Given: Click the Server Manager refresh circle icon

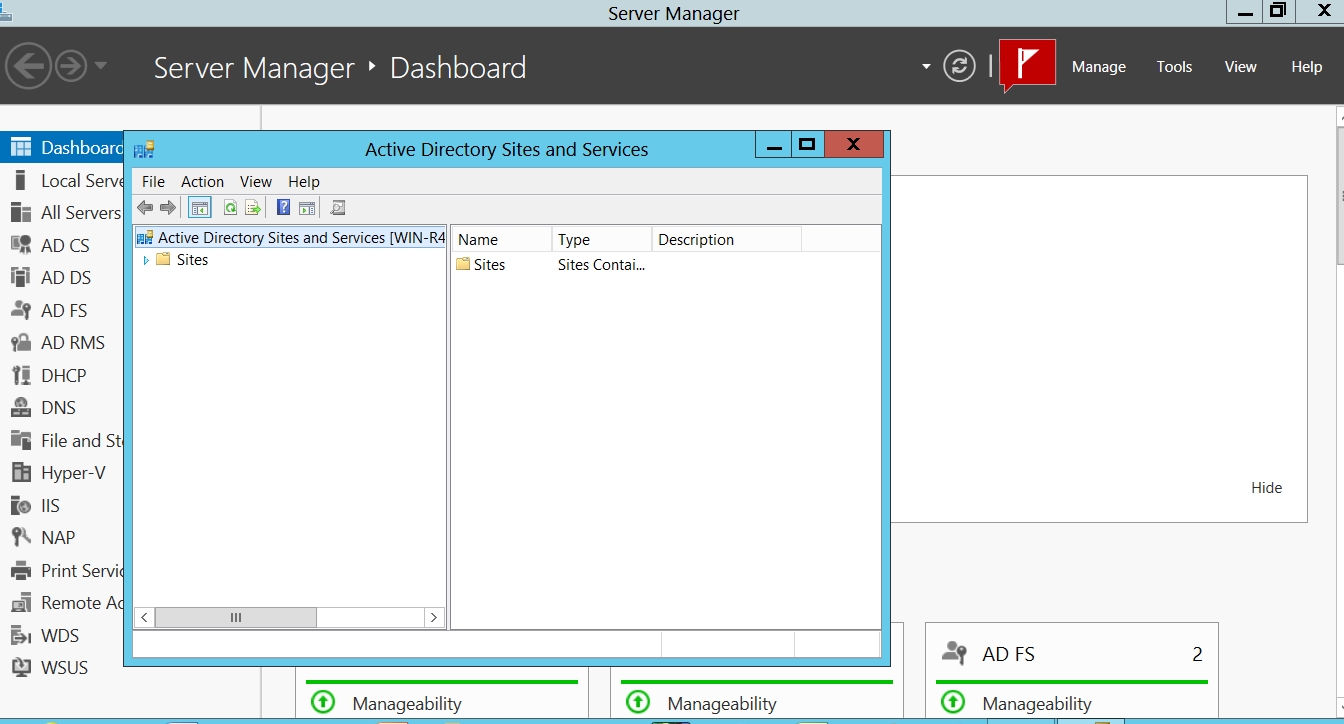Looking at the screenshot, I should tap(959, 67).
